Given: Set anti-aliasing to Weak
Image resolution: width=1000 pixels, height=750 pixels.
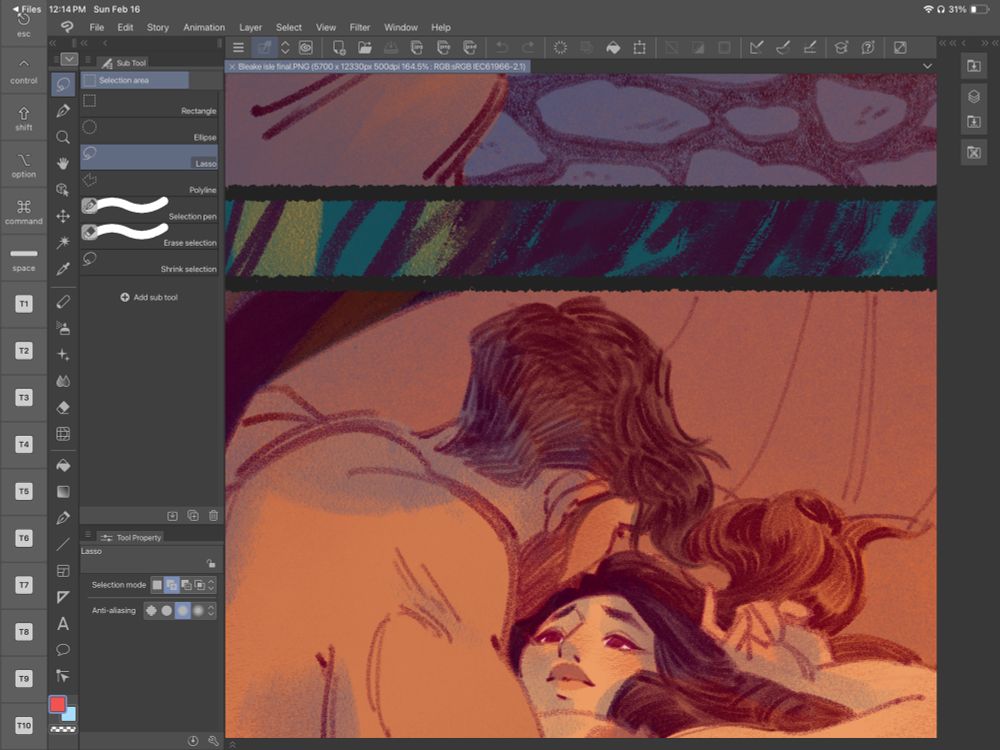Looking at the screenshot, I should 166,610.
